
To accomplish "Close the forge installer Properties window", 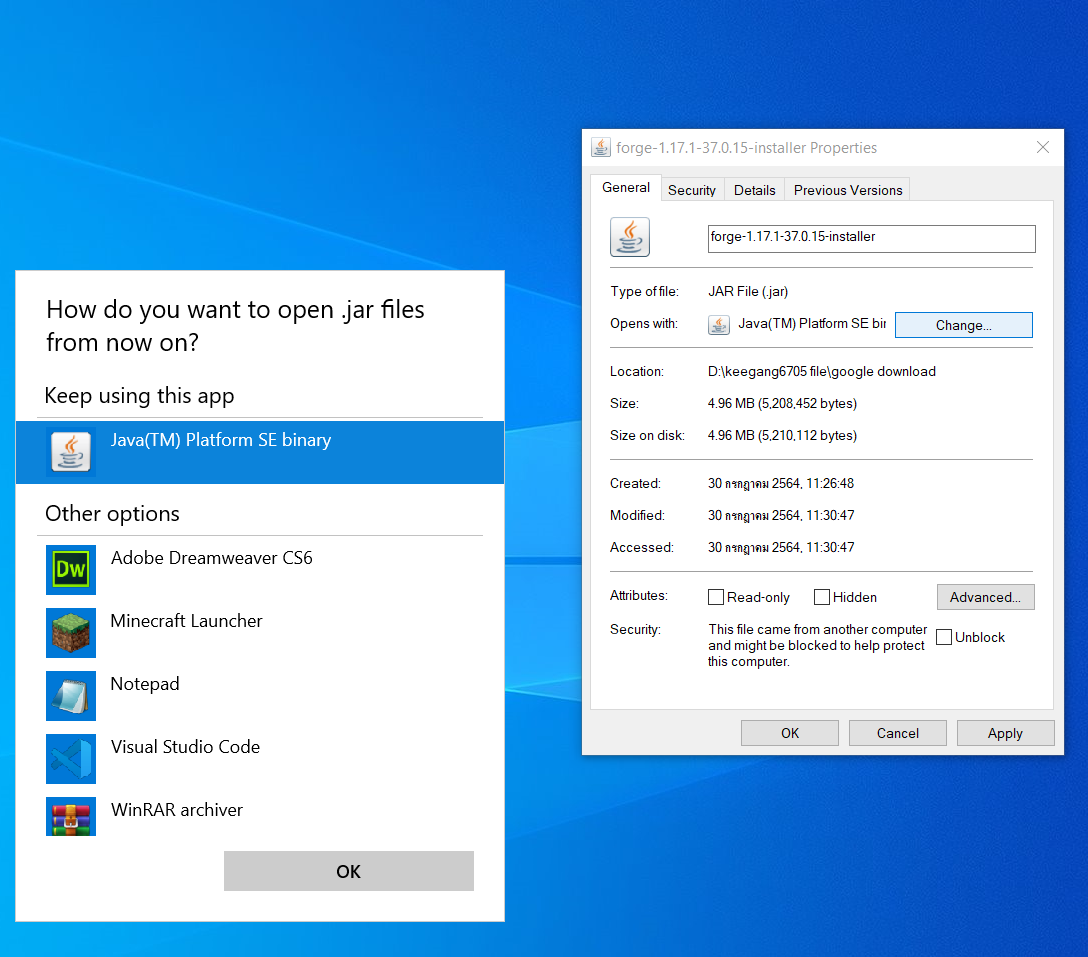I will [1042, 147].
